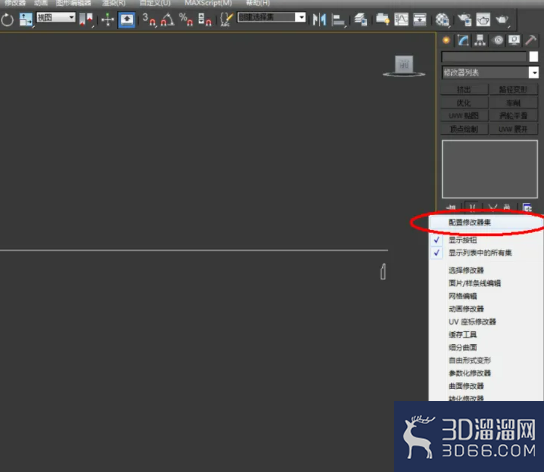Open the 视图 reference coordinate dropdown
This screenshot has height=472, width=544.
tap(56, 17)
